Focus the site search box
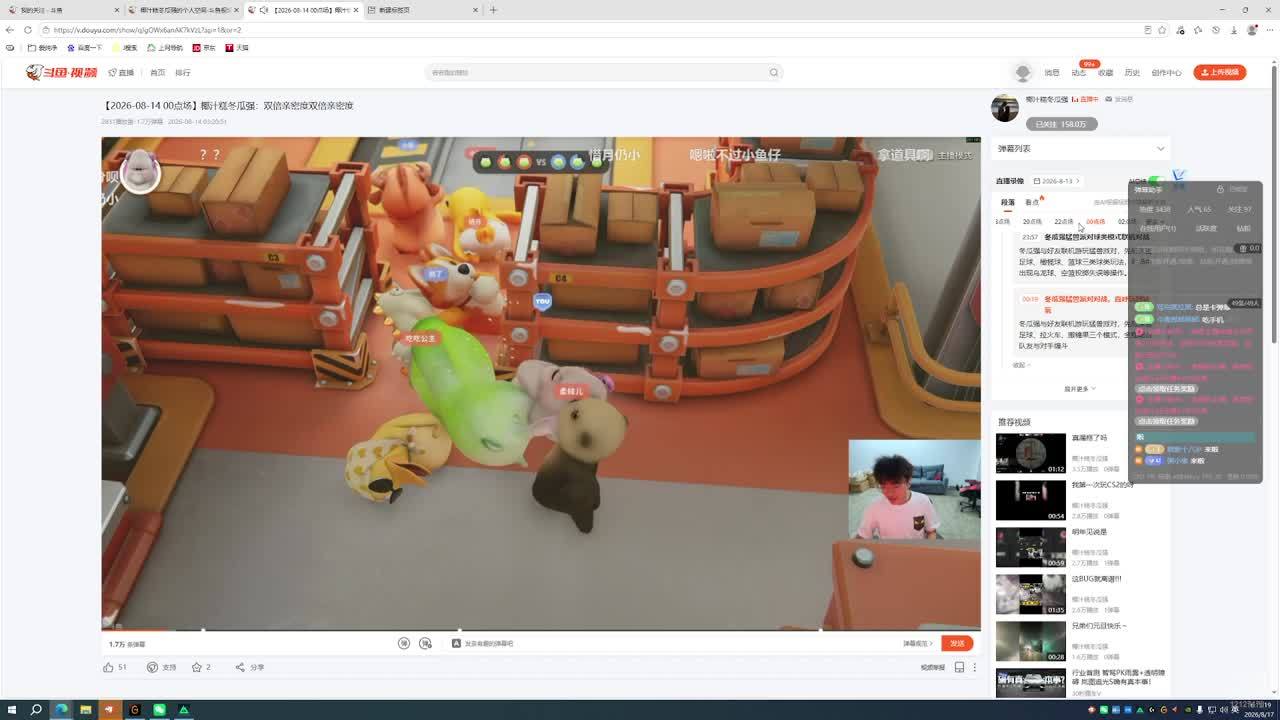This screenshot has height=720, width=1280. (x=603, y=72)
